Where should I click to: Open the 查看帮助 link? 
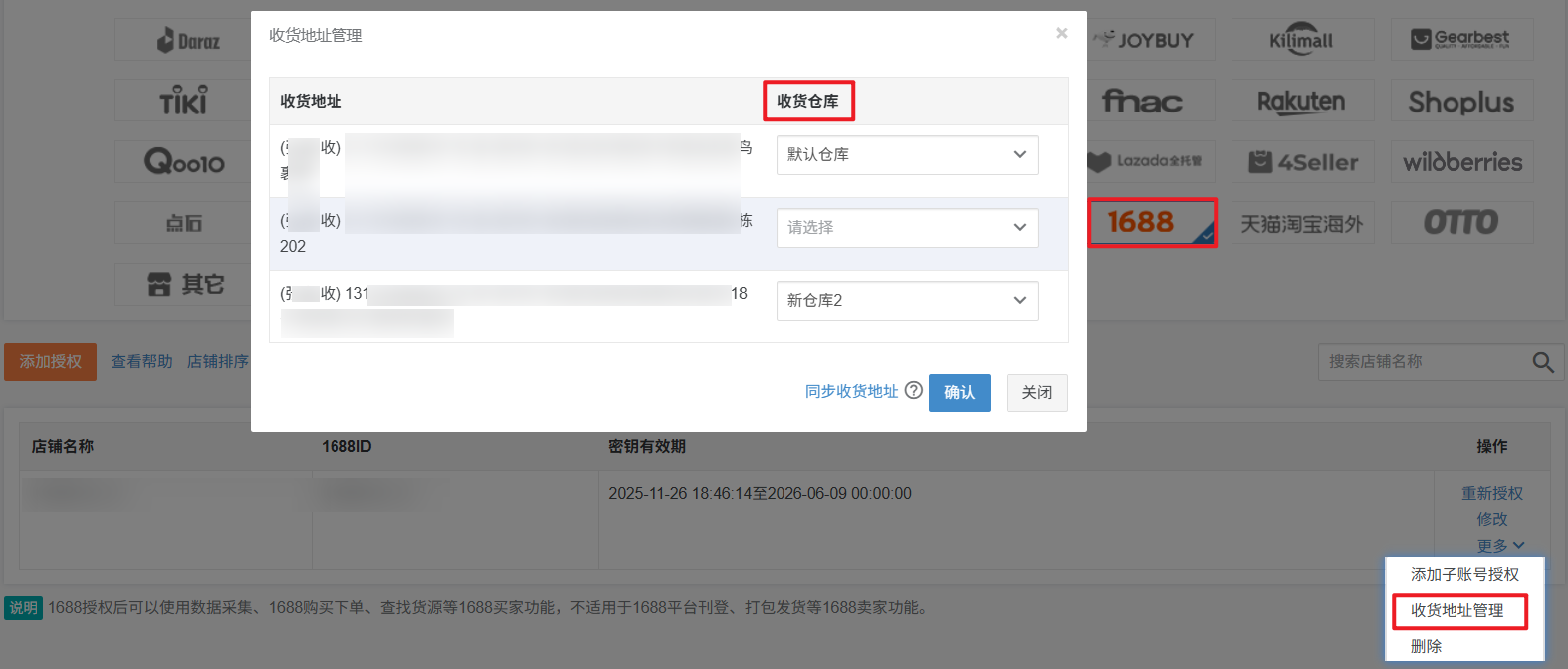click(x=141, y=361)
